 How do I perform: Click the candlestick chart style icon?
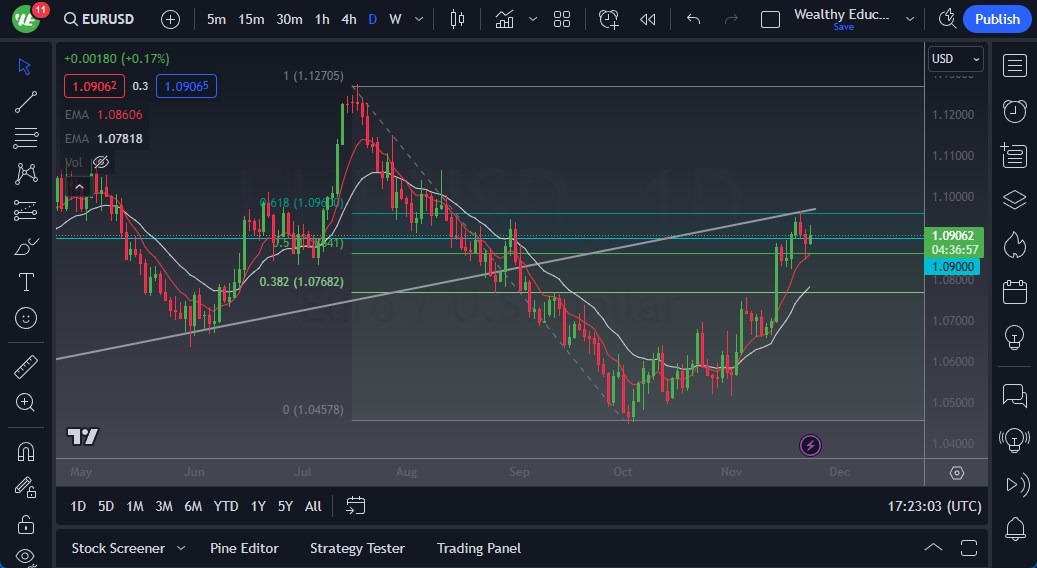click(458, 19)
